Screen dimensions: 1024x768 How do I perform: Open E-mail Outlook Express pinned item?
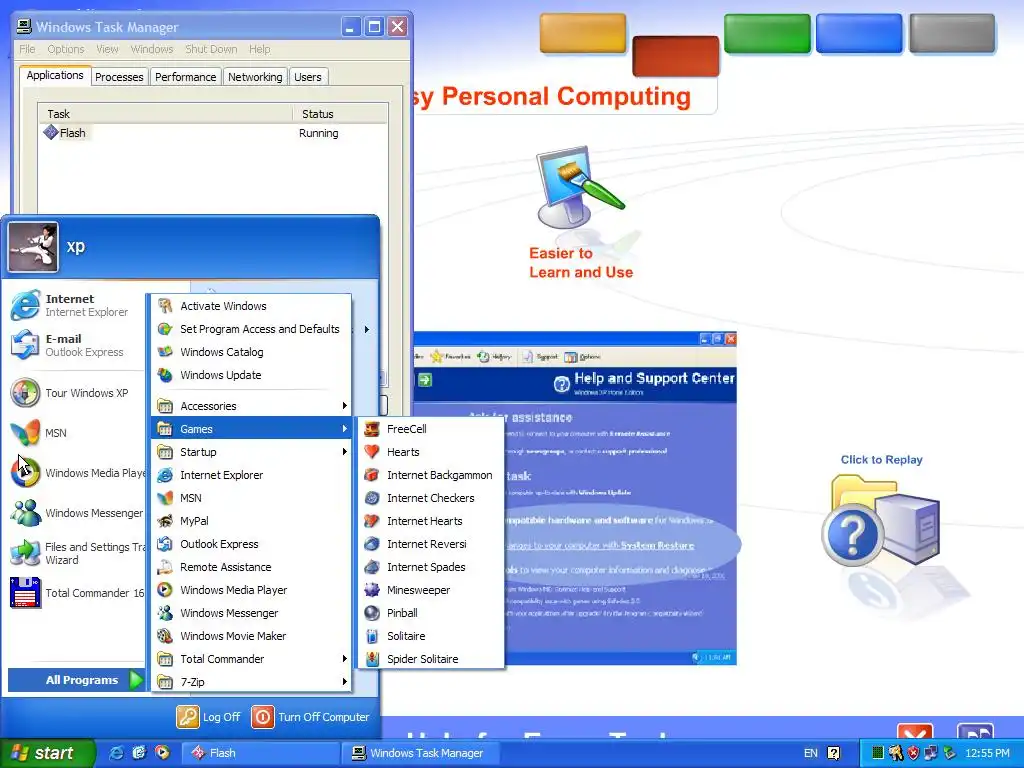coord(76,345)
